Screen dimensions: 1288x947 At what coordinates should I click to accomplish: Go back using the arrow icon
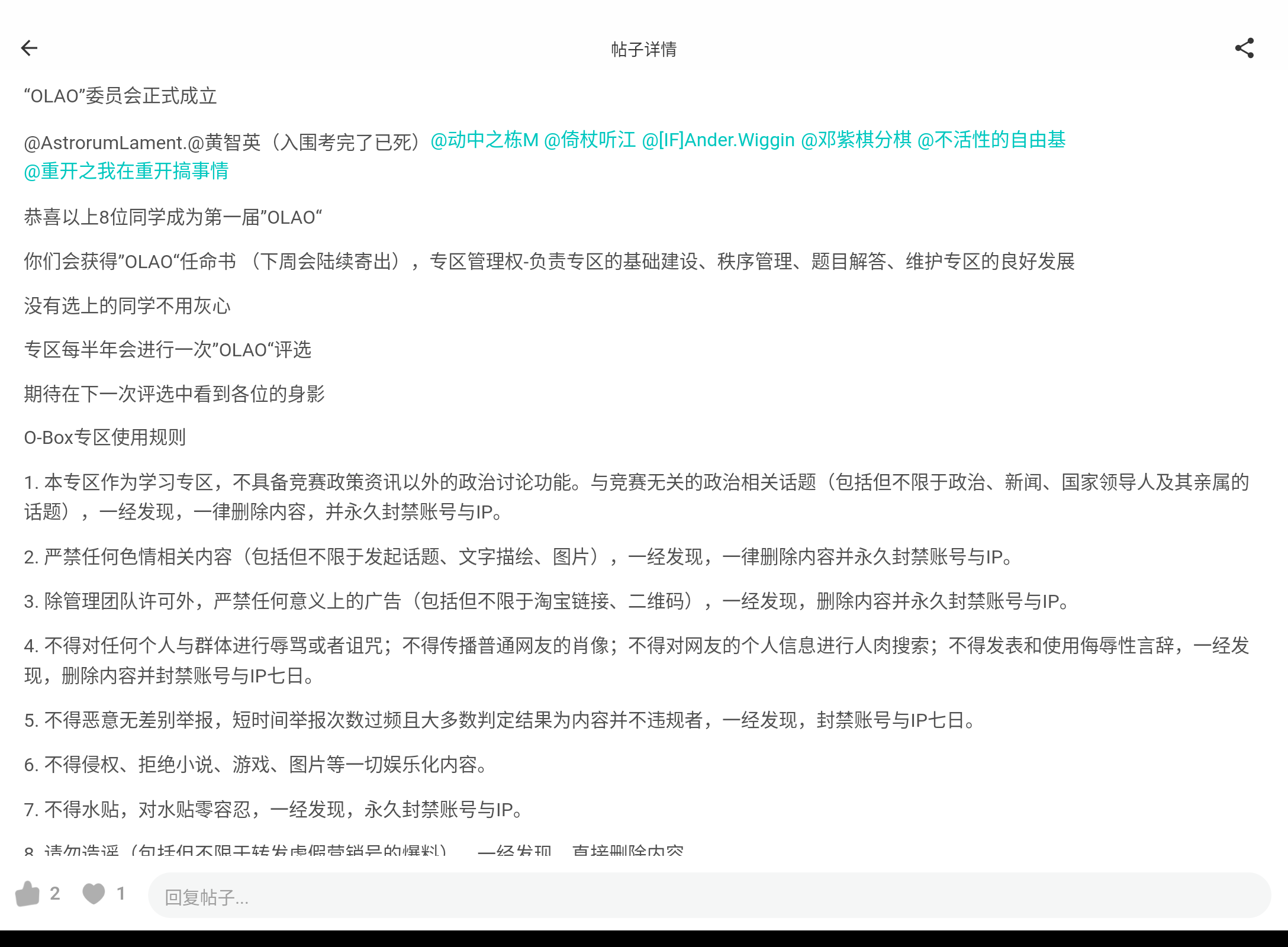coord(29,48)
